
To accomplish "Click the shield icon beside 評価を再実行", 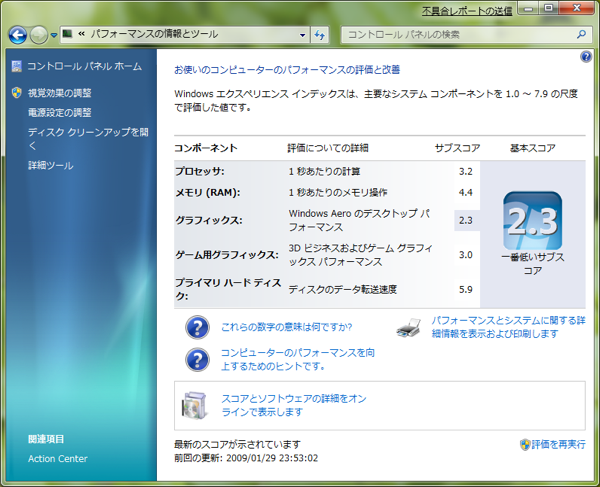I will [525, 445].
